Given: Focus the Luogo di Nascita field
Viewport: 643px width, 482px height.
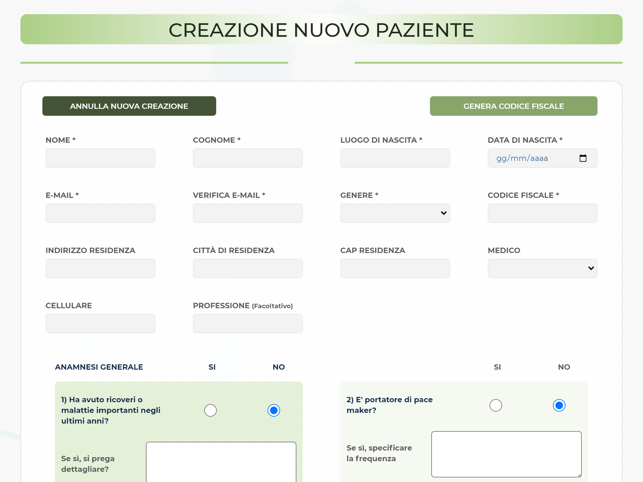Looking at the screenshot, I should (395, 158).
